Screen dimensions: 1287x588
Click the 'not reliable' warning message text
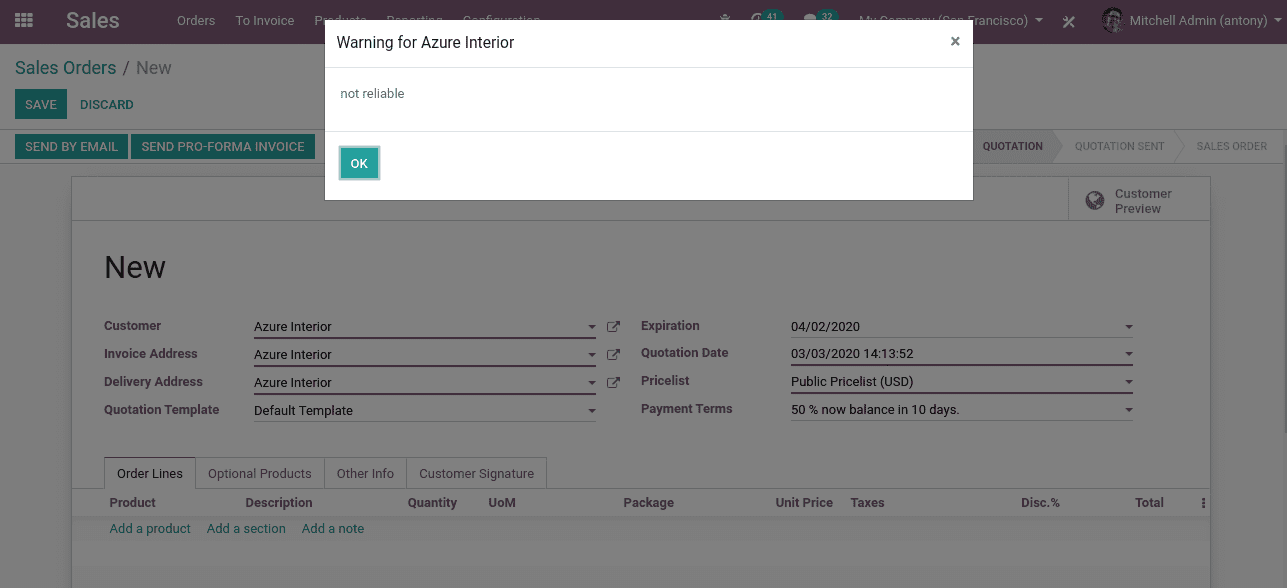click(372, 94)
